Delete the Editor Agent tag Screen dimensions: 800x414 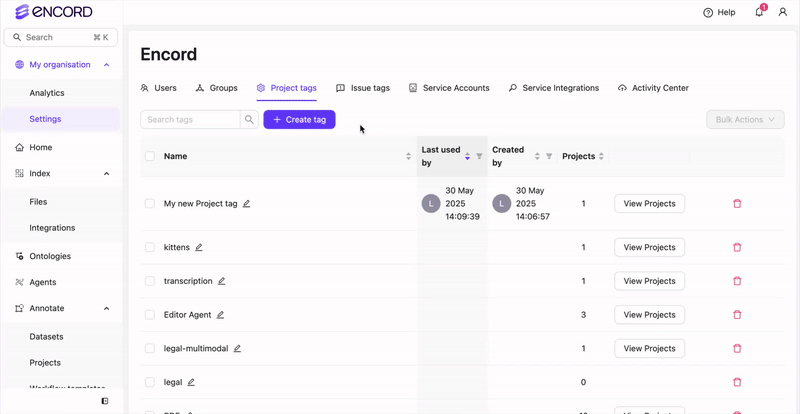tap(737, 315)
